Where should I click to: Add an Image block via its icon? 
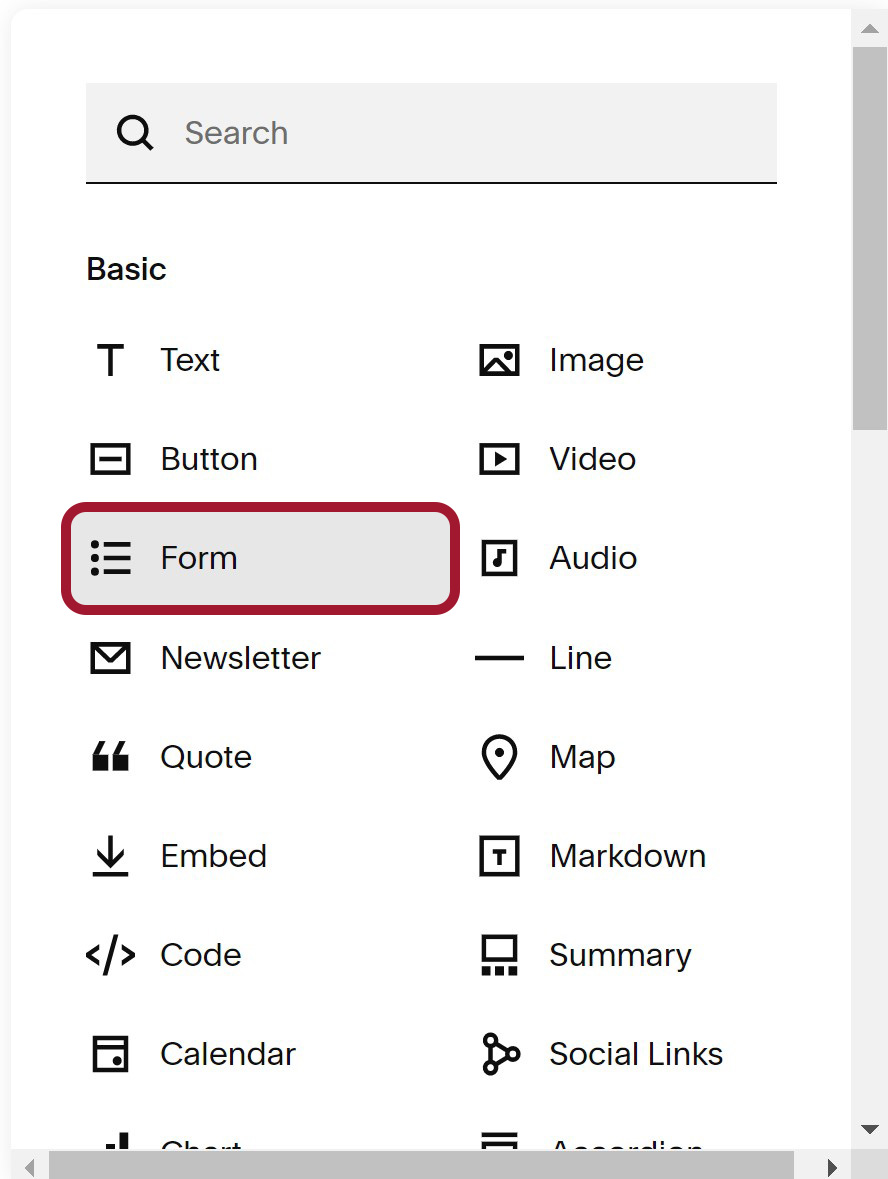[x=499, y=359]
